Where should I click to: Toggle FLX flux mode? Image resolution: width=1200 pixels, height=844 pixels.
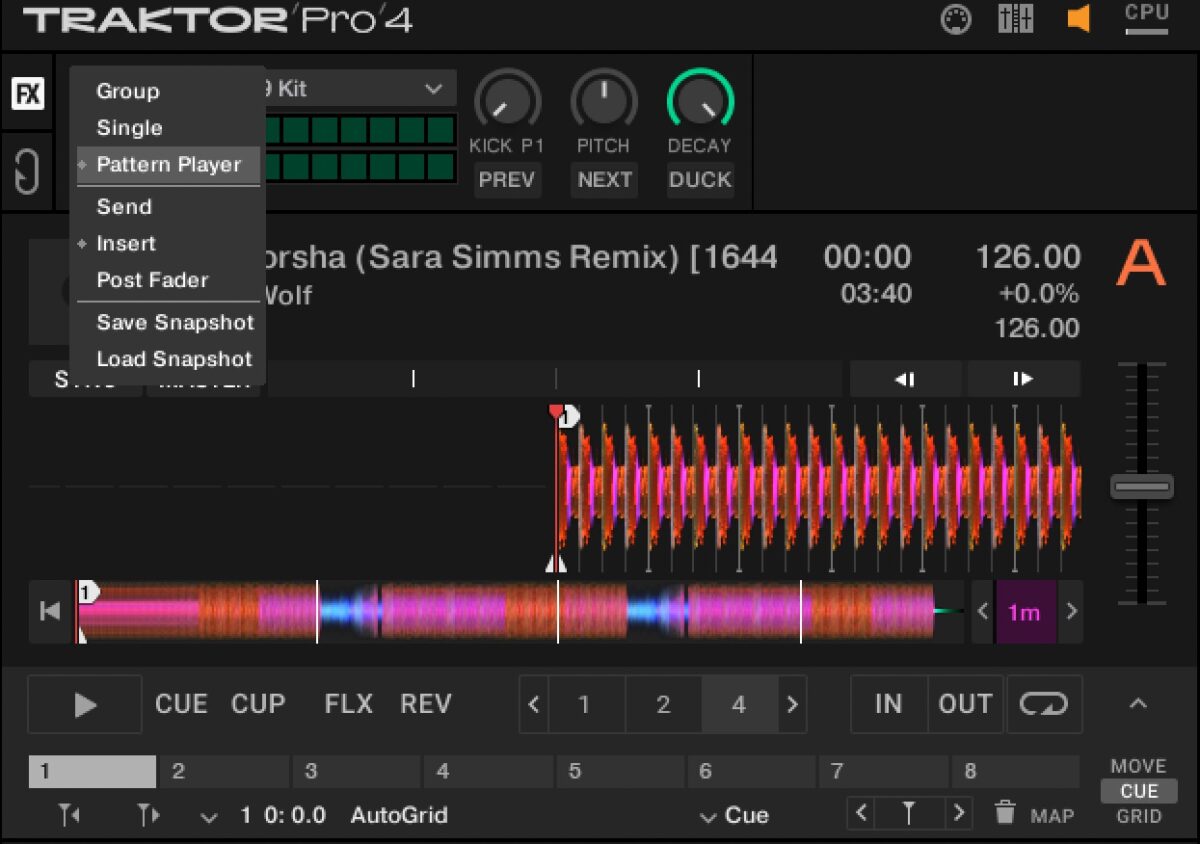[348, 704]
